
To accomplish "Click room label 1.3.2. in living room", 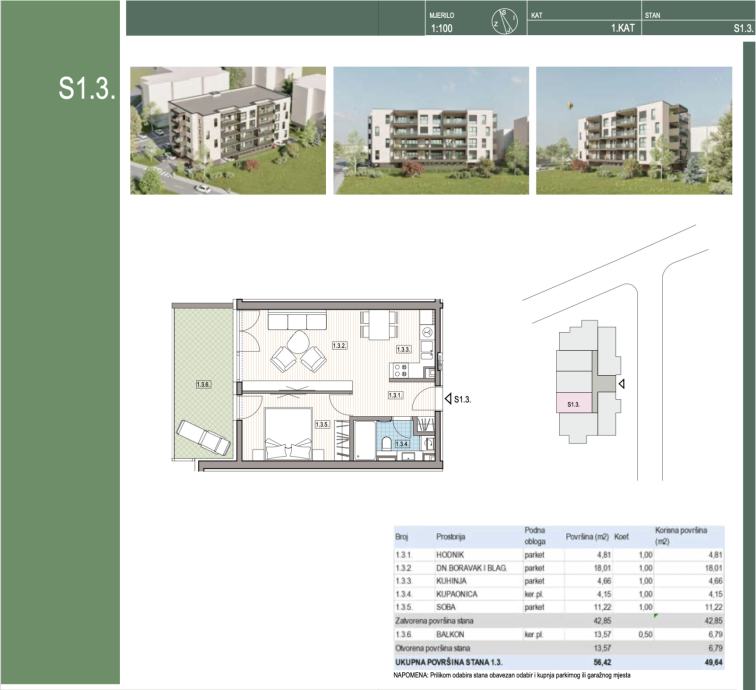I will 340,345.
